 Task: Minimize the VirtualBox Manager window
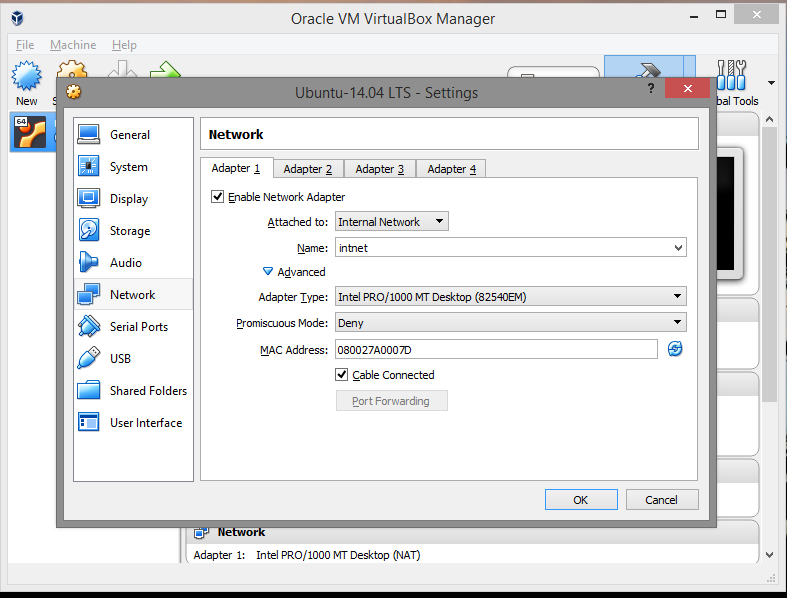click(694, 16)
